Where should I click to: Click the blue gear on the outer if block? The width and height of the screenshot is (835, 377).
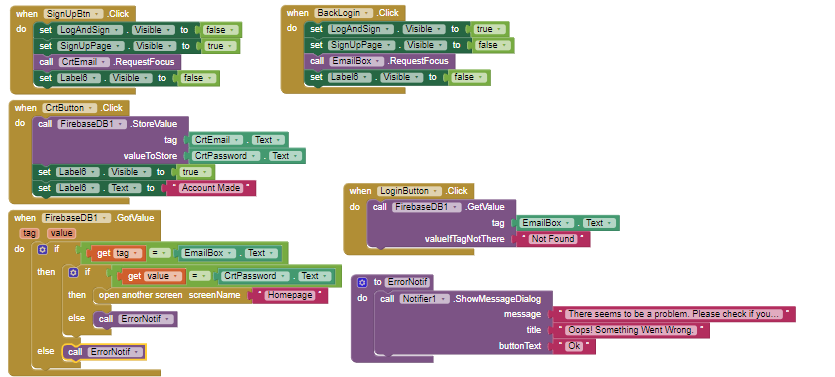[42, 249]
